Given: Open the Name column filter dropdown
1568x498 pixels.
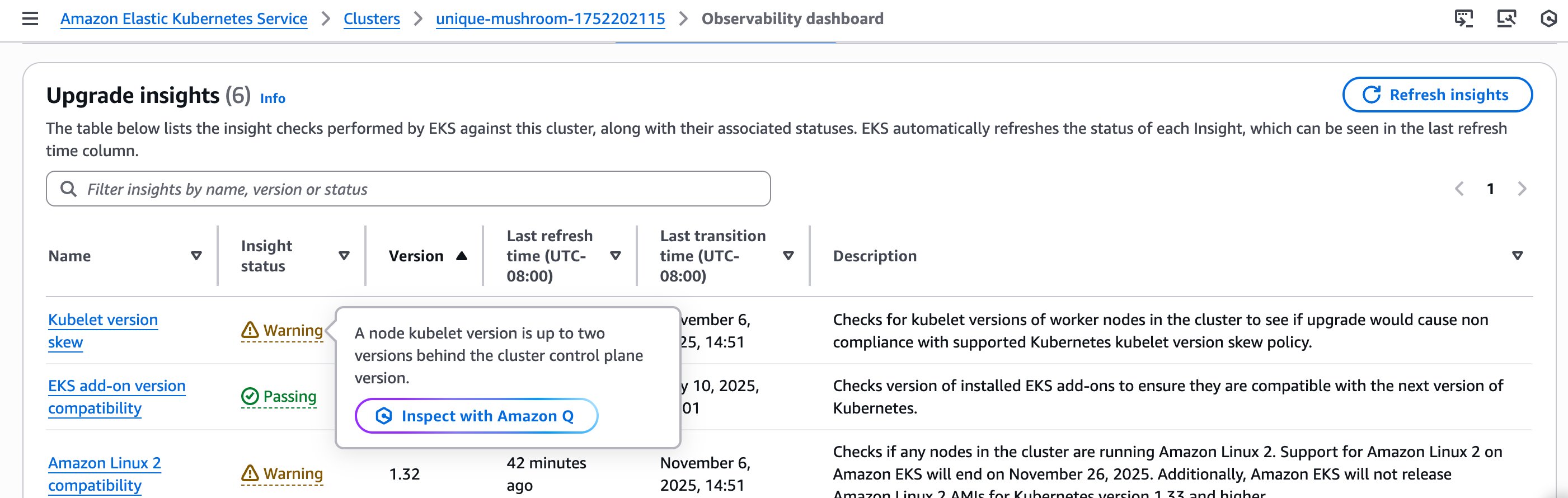Looking at the screenshot, I should pos(196,256).
